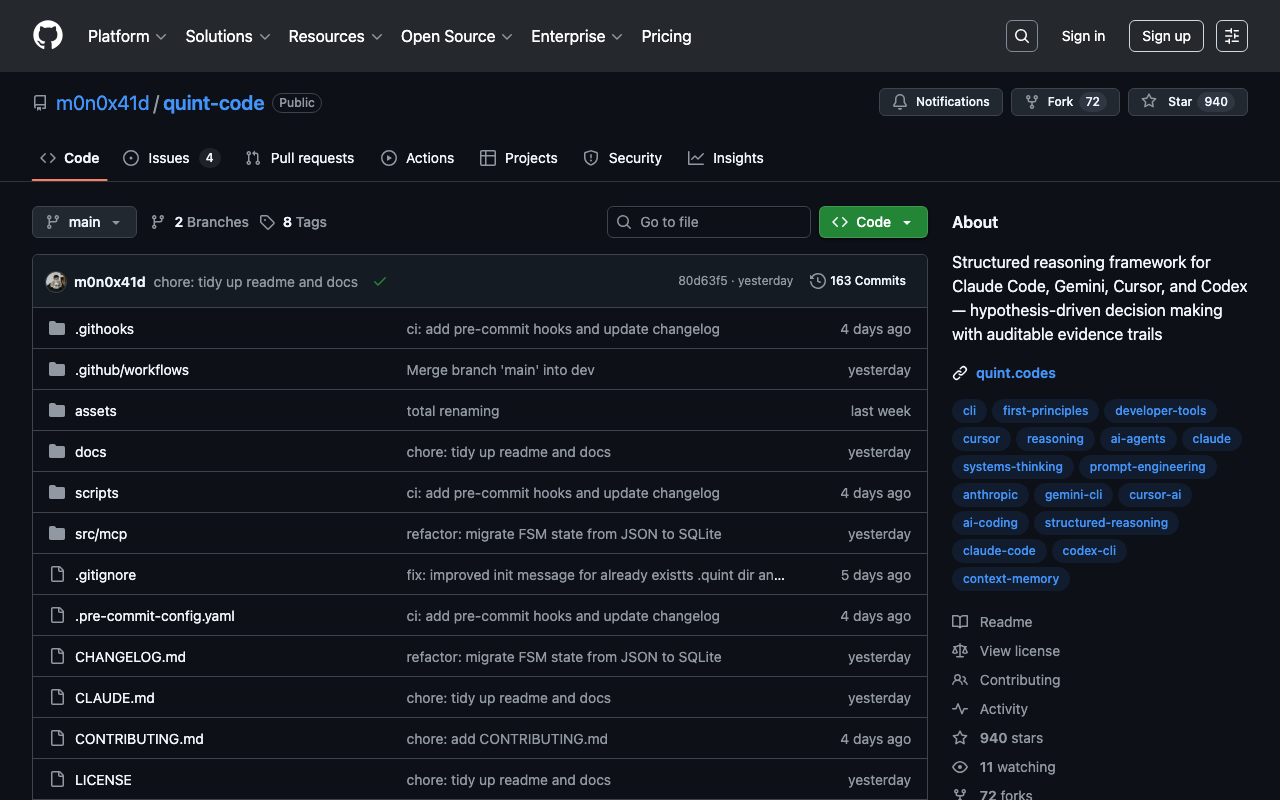Open the View license sidebar link

click(x=1019, y=651)
